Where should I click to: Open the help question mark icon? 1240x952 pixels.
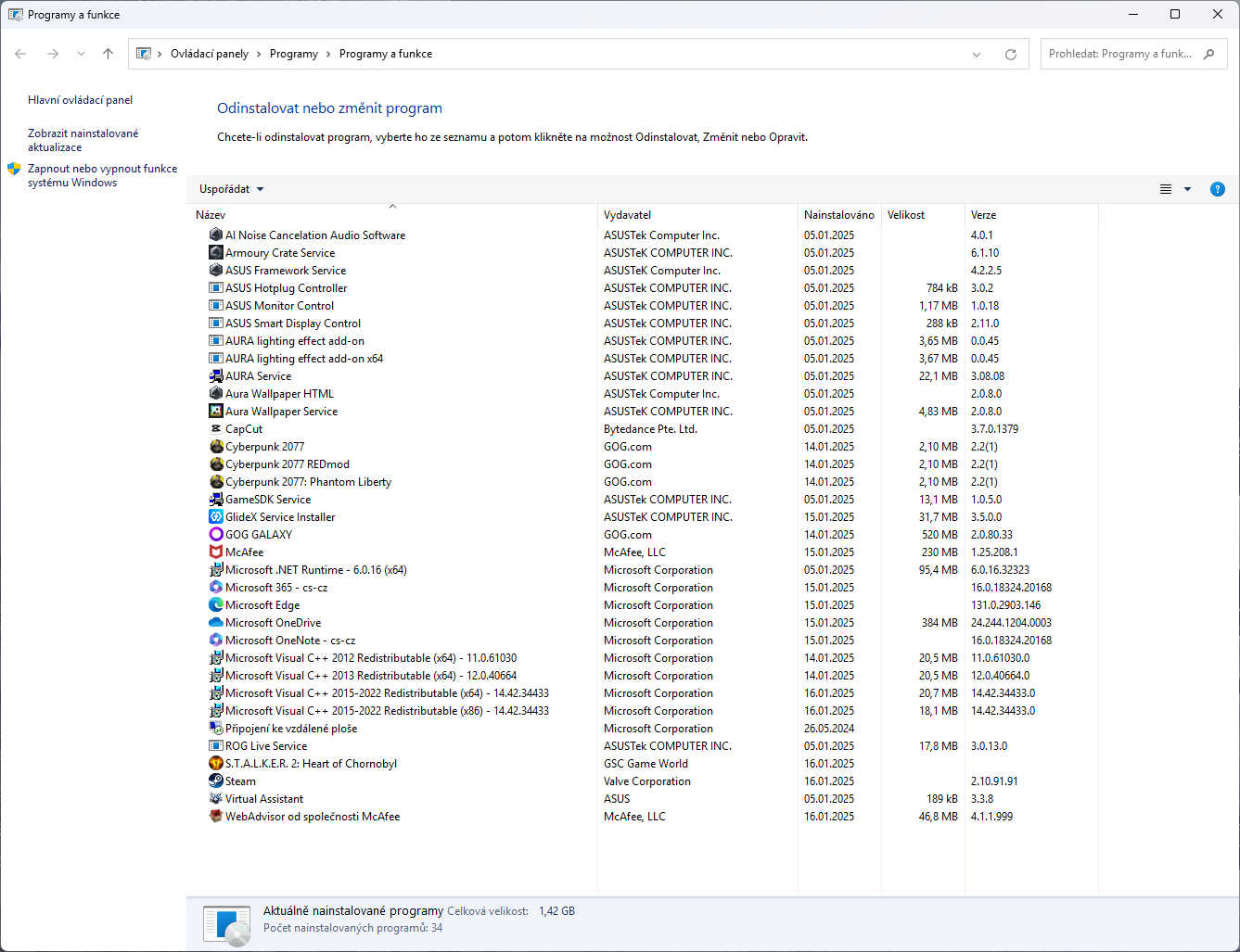[1218, 189]
